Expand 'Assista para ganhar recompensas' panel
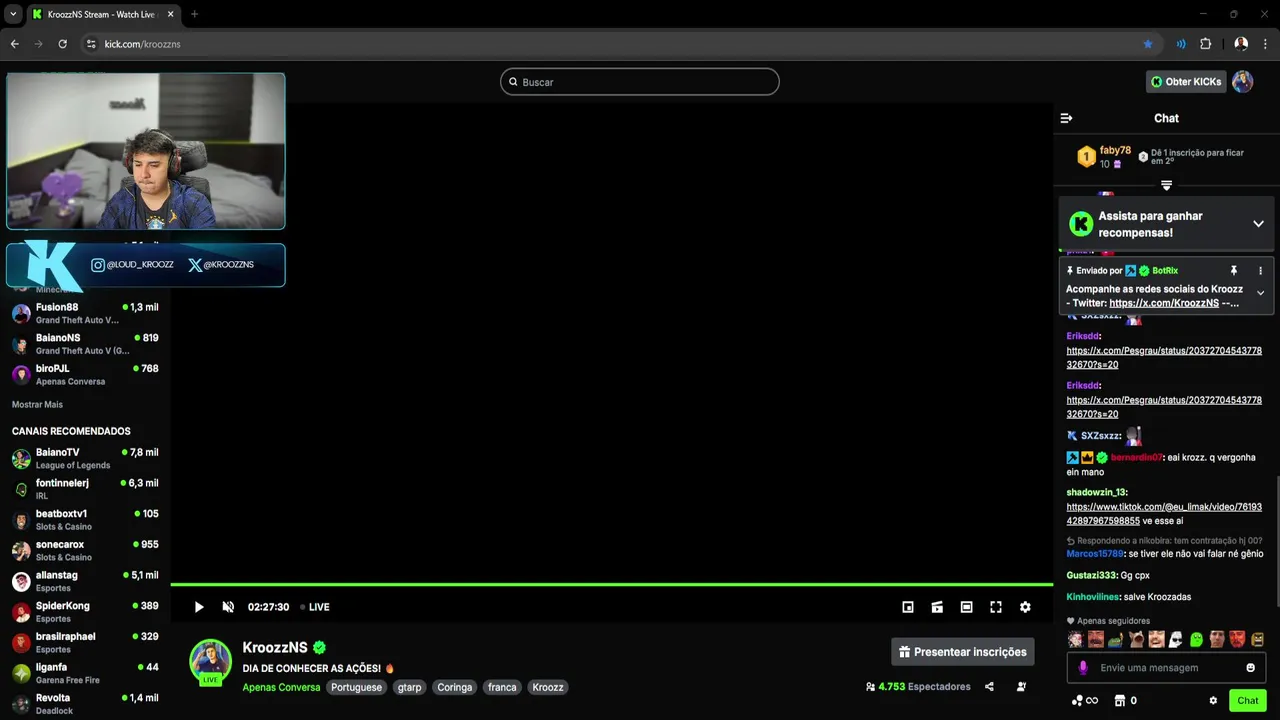Viewport: 1280px width, 720px height. [1258, 224]
